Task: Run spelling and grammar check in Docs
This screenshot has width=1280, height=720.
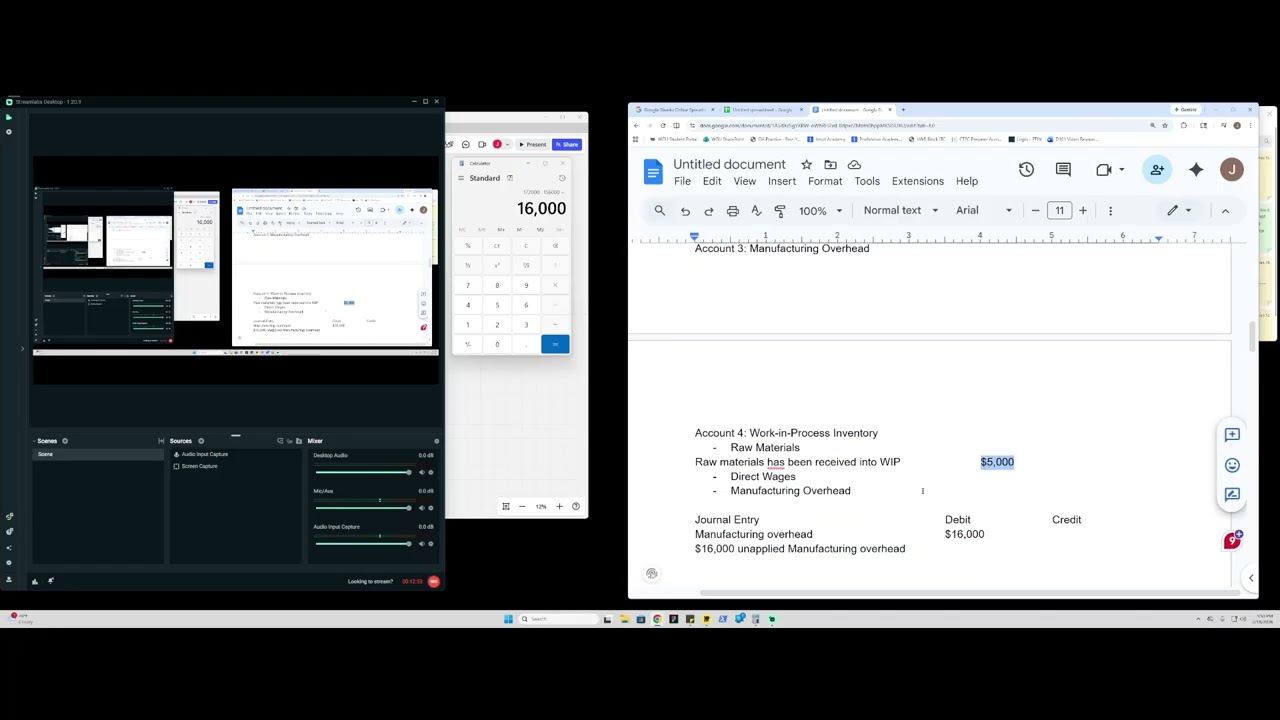Action: pyautogui.click(x=756, y=211)
